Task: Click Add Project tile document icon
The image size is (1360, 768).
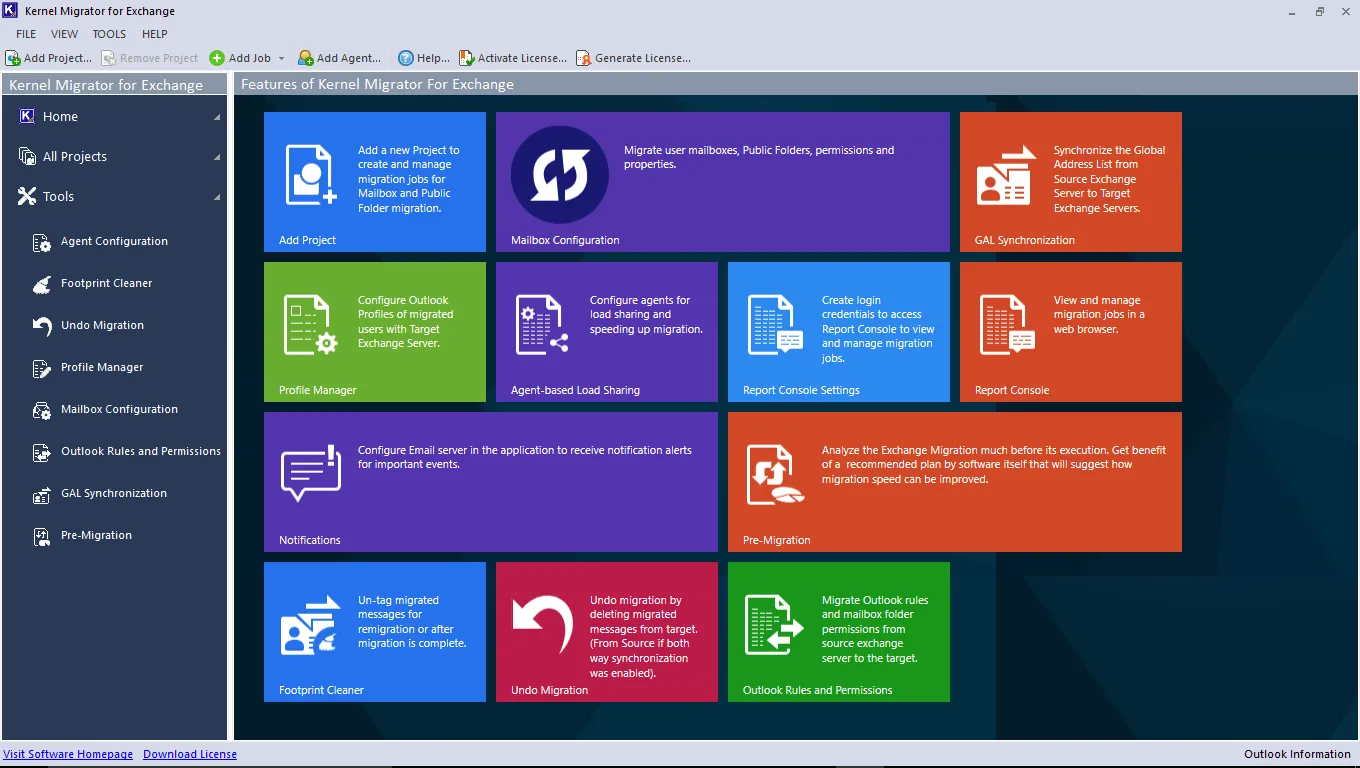Action: [311, 175]
